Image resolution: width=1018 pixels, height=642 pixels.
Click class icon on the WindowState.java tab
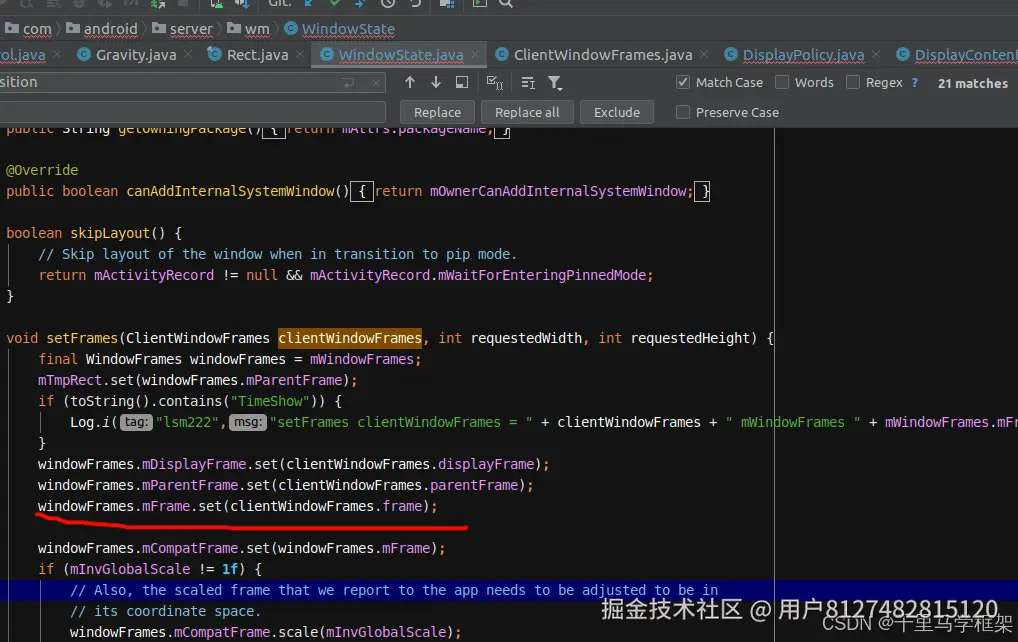[327, 55]
